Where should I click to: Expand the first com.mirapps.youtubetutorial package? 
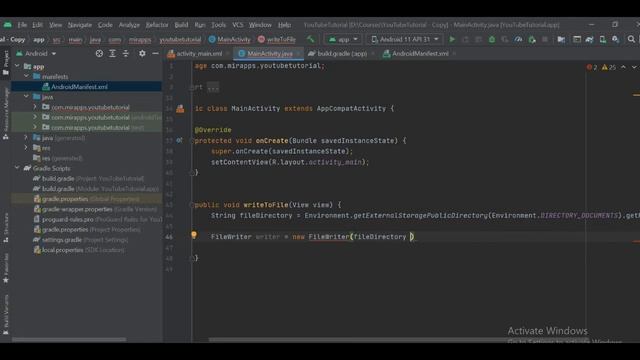pyautogui.click(x=35, y=107)
